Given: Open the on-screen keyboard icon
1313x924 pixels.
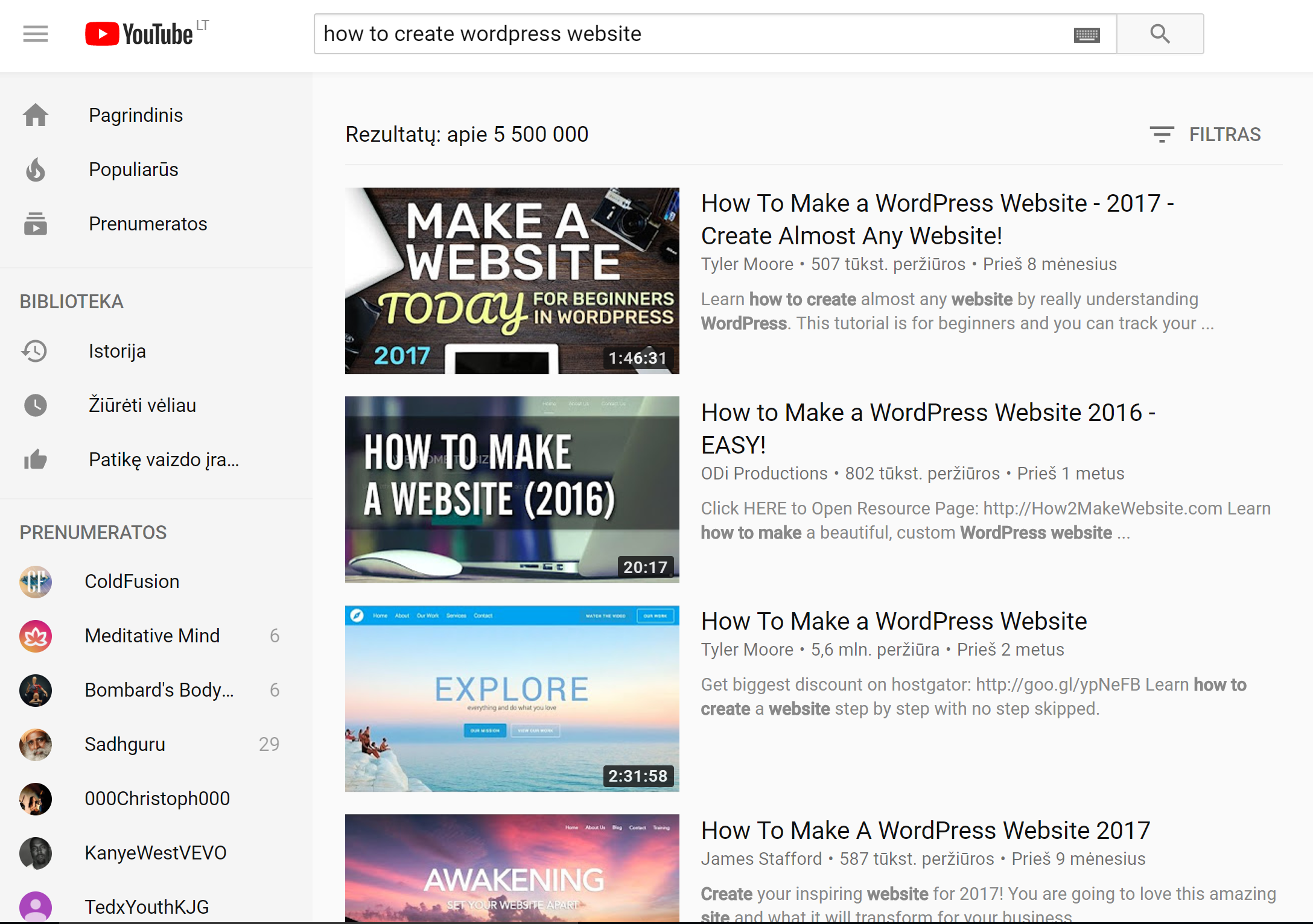Looking at the screenshot, I should click(x=1087, y=34).
